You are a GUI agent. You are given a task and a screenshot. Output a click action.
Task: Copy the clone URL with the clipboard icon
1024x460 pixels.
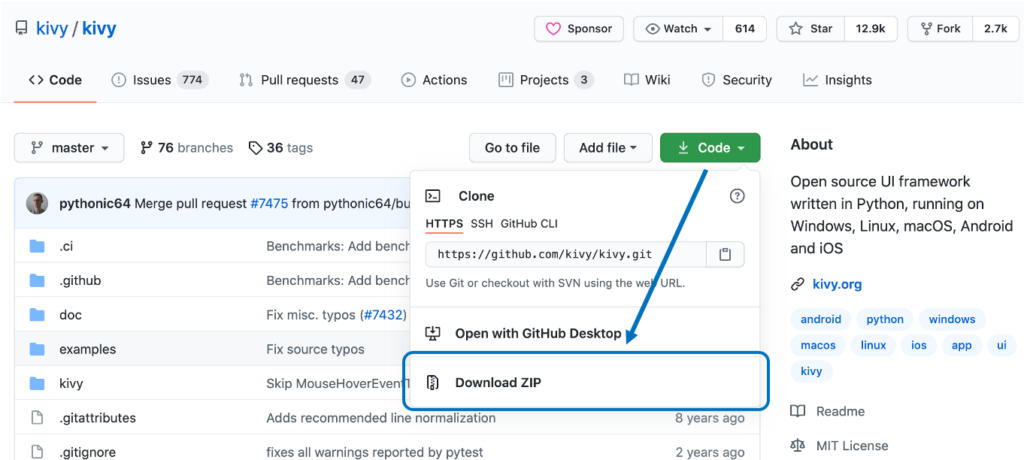pyautogui.click(x=725, y=255)
